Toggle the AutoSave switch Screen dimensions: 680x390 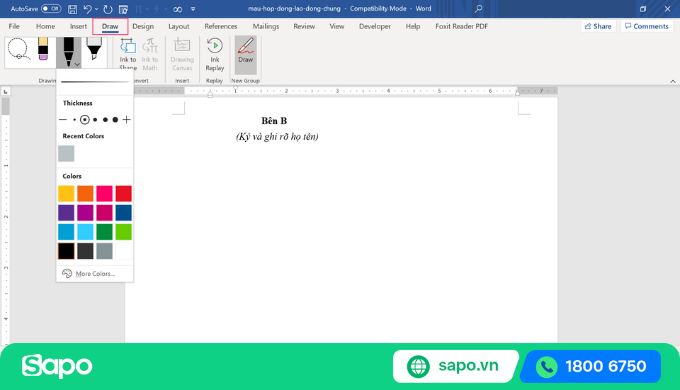(51, 9)
